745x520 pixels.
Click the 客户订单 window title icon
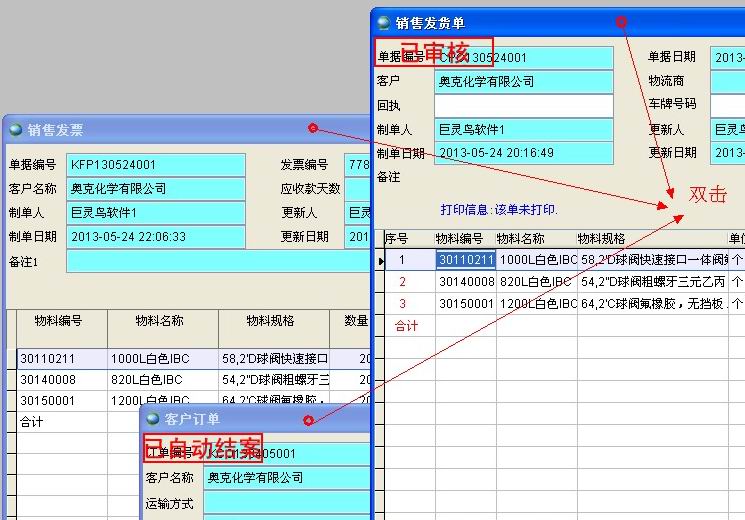pyautogui.click(x=153, y=419)
